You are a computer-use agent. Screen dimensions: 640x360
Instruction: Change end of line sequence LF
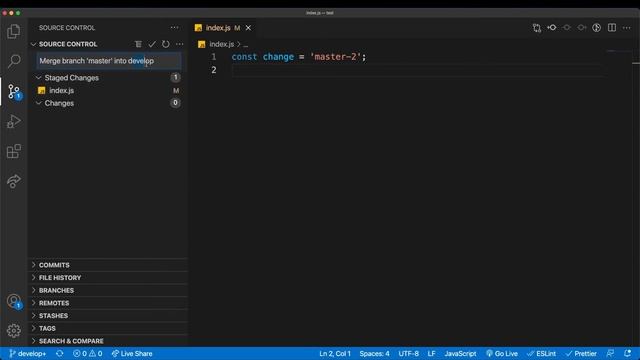[x=431, y=353]
